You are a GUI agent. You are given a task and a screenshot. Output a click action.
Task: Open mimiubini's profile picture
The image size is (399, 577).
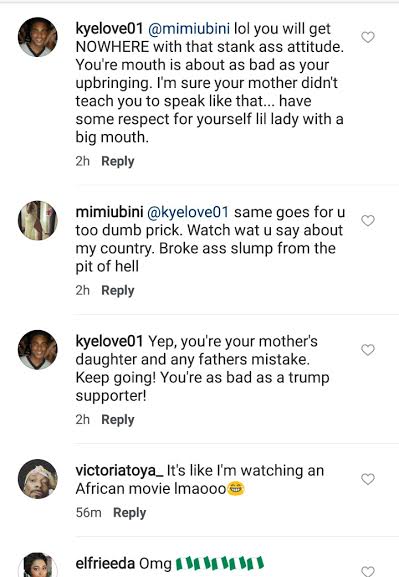click(38, 220)
